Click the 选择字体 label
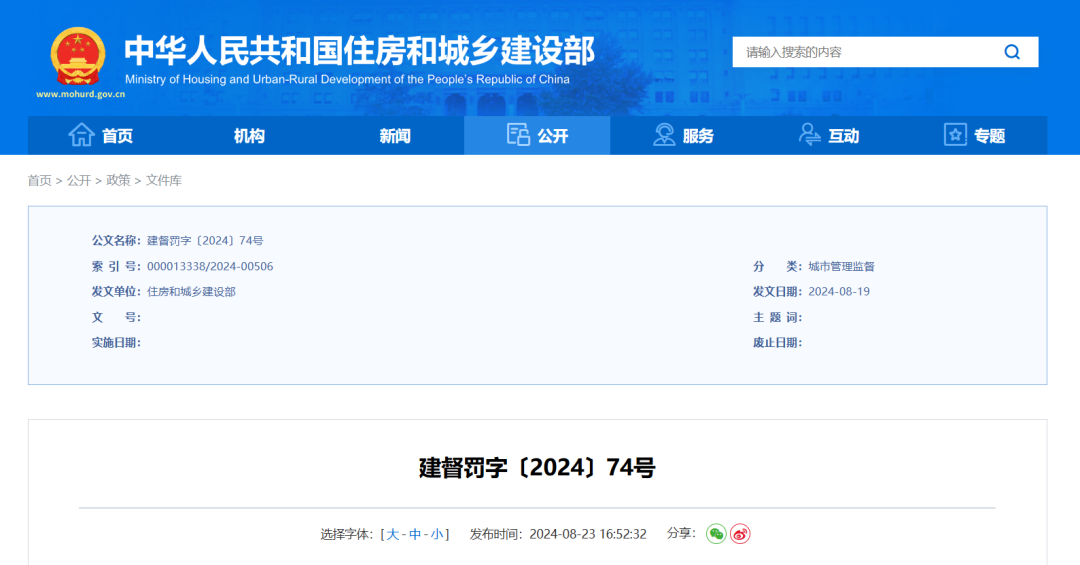Image resolution: width=1080 pixels, height=565 pixels. tap(347, 534)
